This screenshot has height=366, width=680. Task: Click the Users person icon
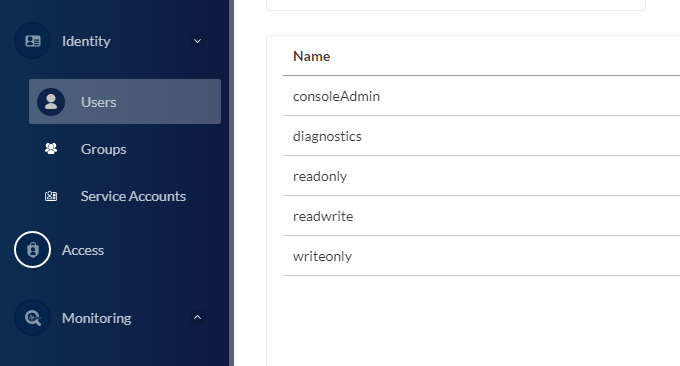coord(51,102)
